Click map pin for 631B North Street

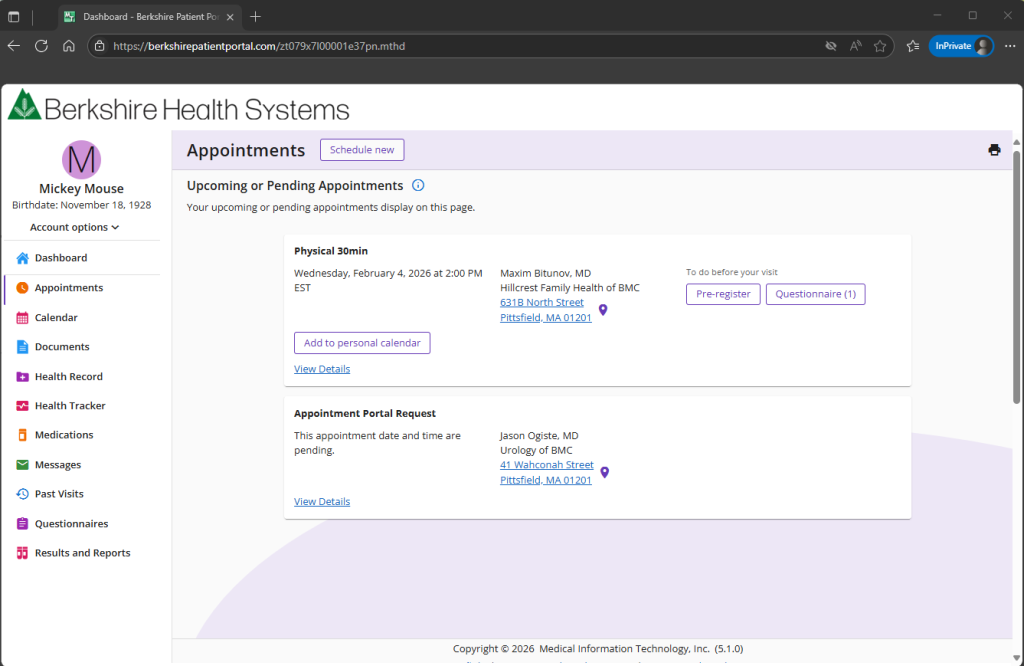click(603, 310)
